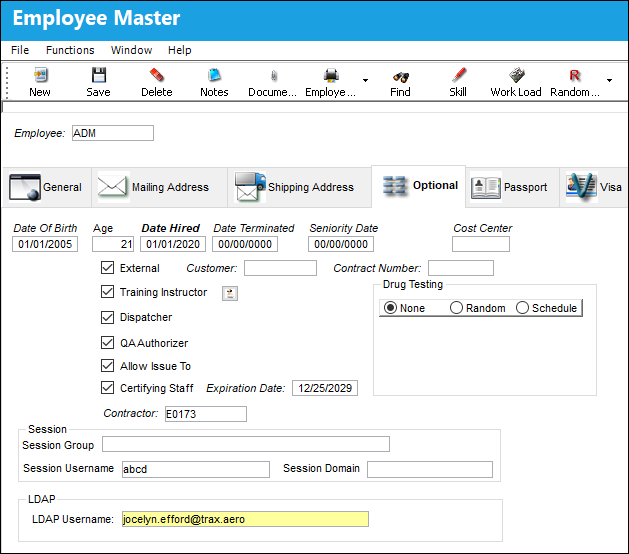
Task: Open the Notes toolbar icon
Action: 214,75
